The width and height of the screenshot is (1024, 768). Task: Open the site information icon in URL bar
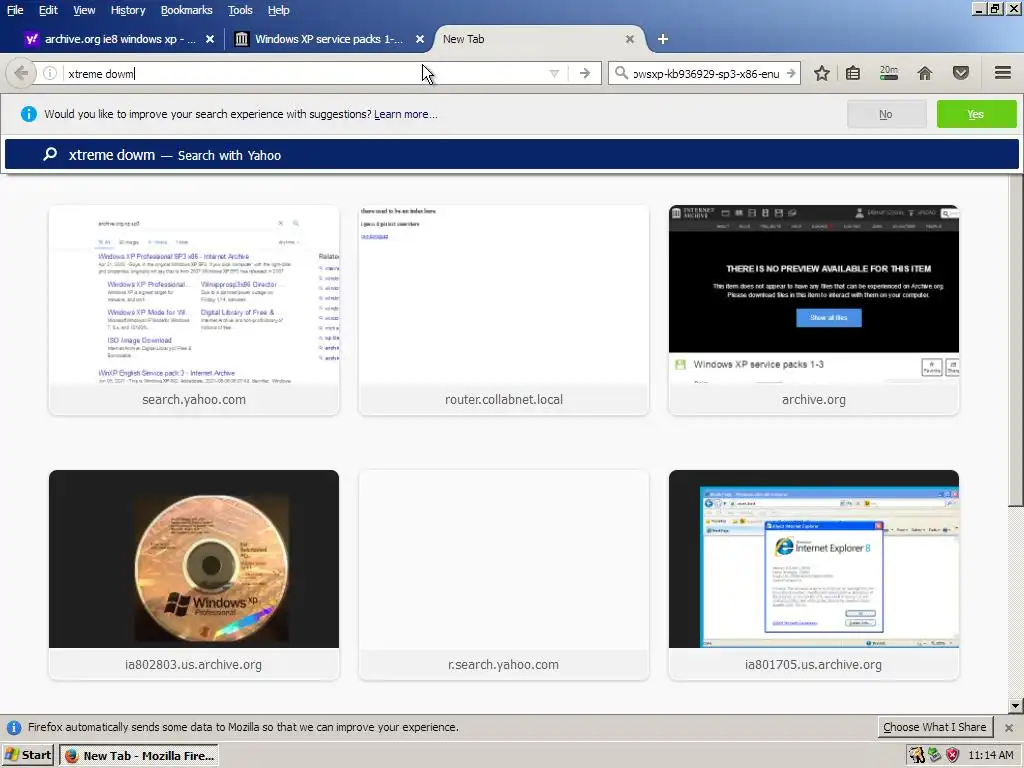(50, 73)
